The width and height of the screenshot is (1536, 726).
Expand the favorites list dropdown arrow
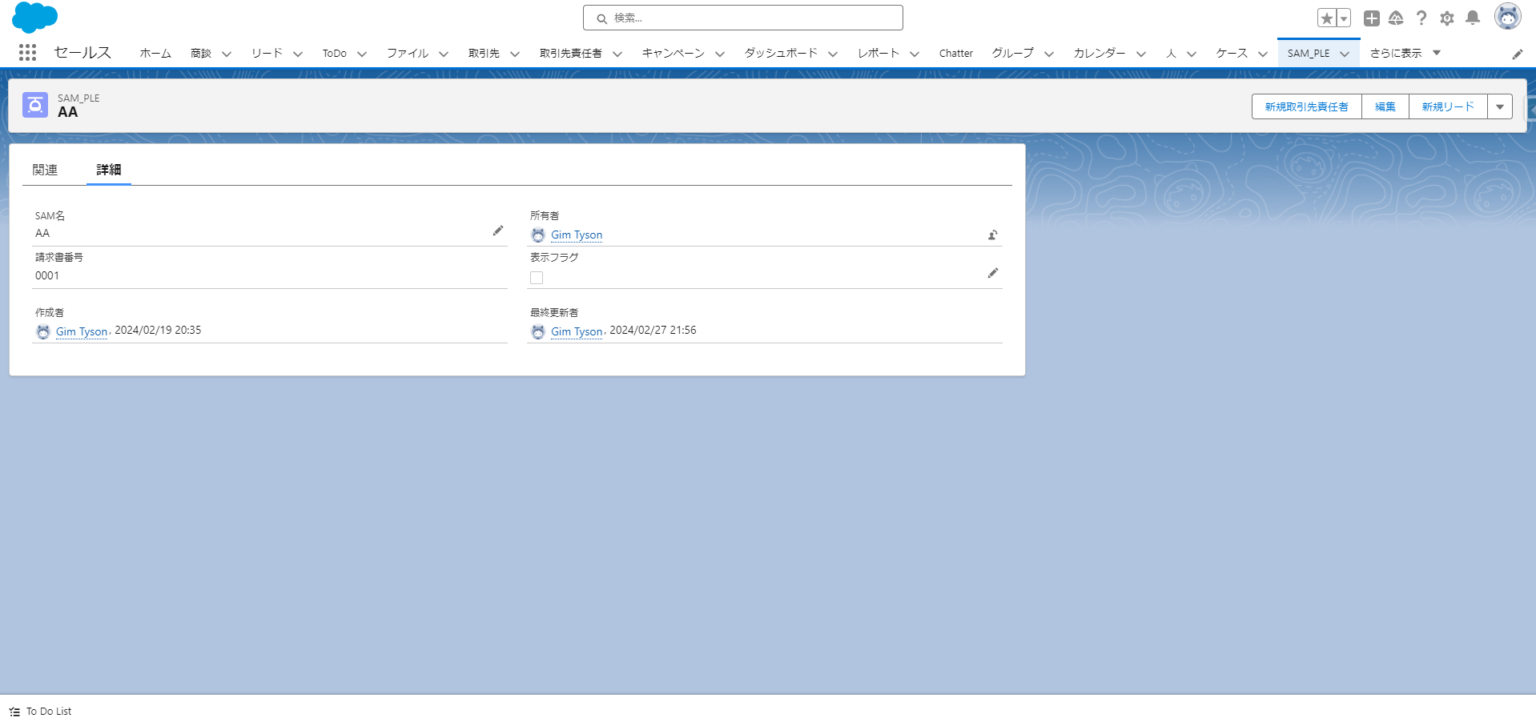(x=1344, y=18)
